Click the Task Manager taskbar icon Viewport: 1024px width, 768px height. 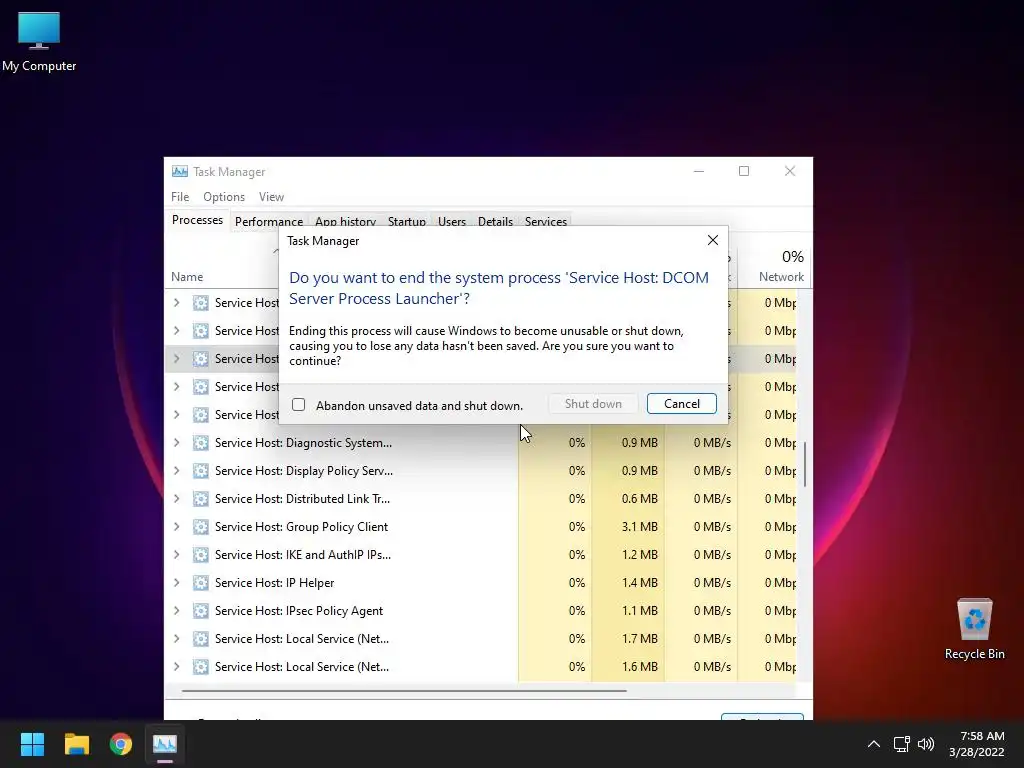(x=165, y=744)
